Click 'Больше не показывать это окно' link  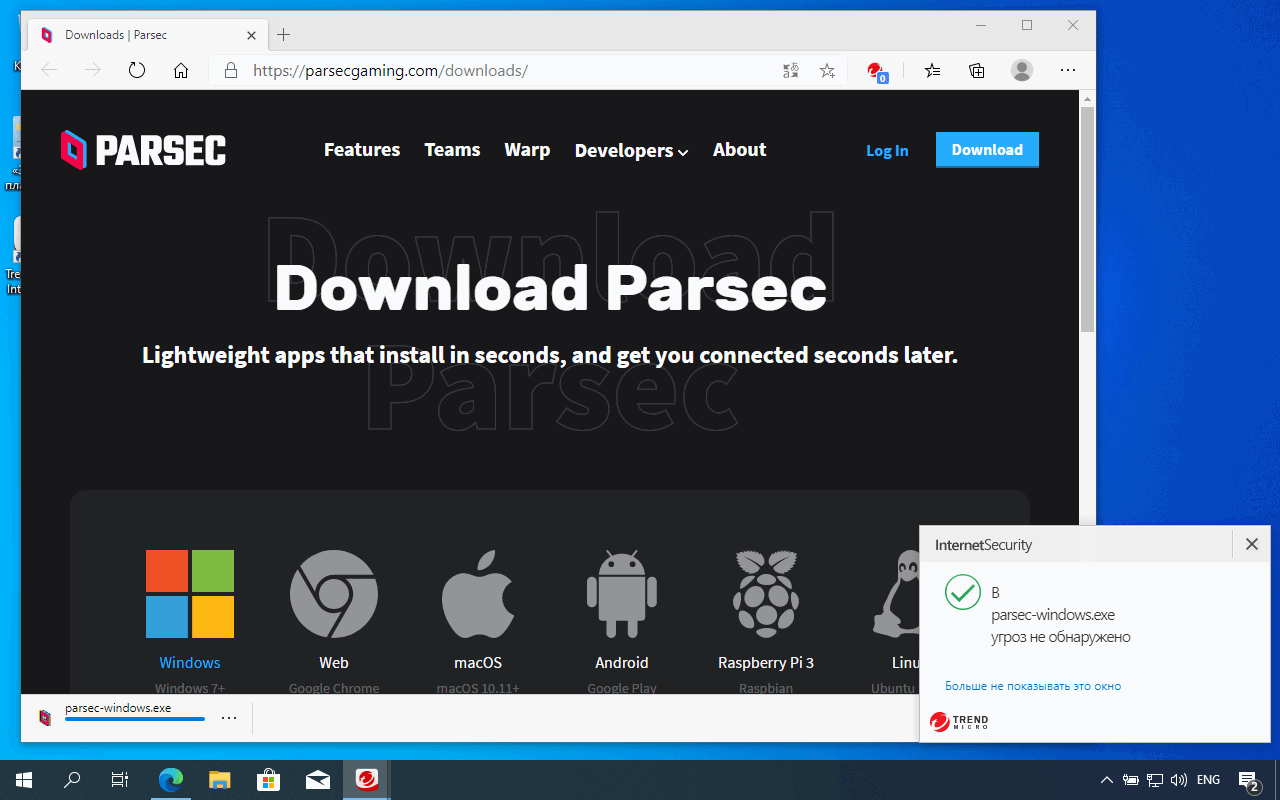click(x=1033, y=686)
